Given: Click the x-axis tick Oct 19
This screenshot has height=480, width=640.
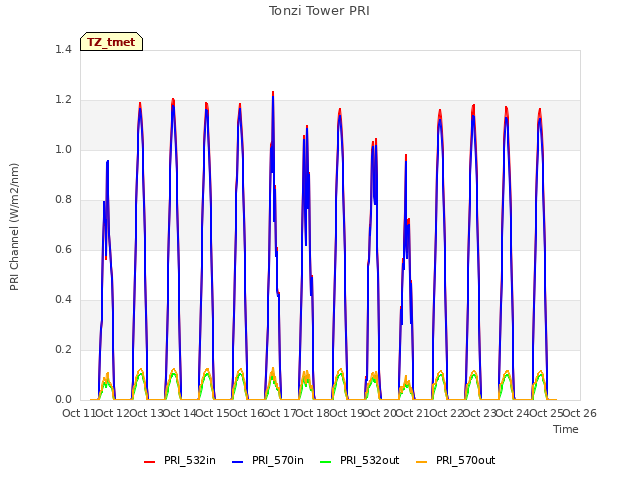Looking at the screenshot, I should [x=346, y=413].
